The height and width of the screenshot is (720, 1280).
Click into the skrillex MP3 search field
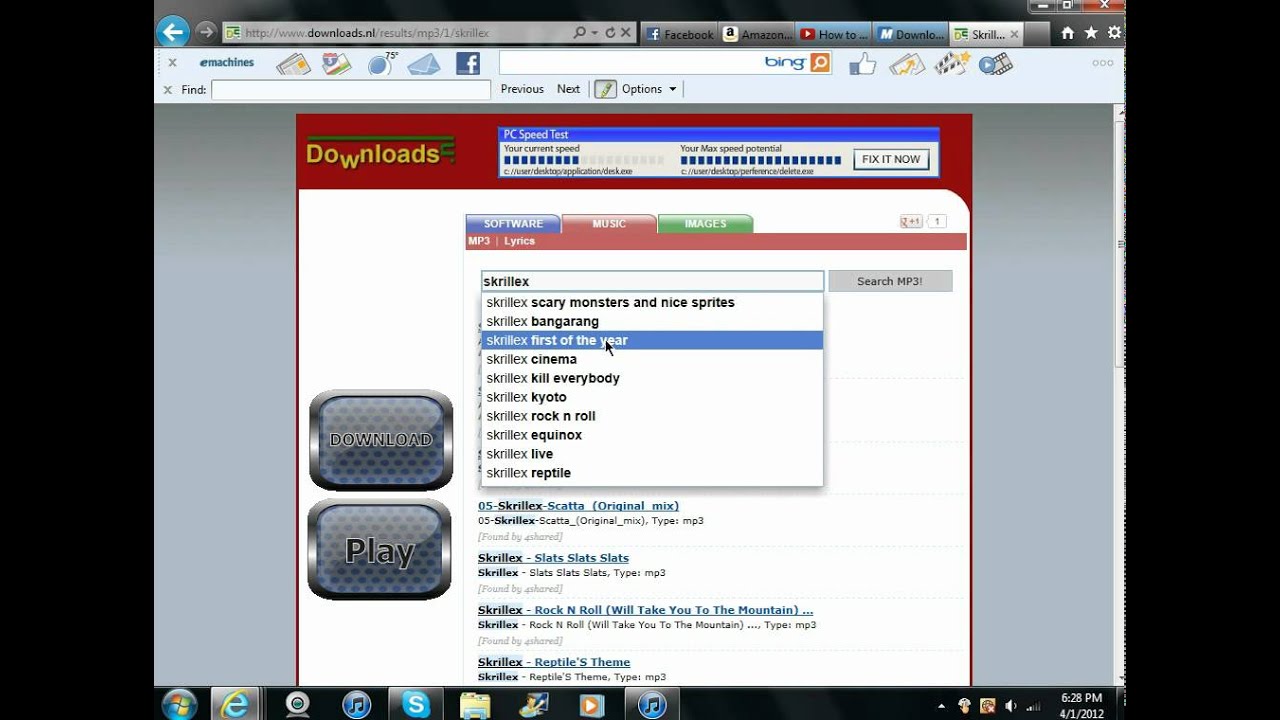click(652, 281)
